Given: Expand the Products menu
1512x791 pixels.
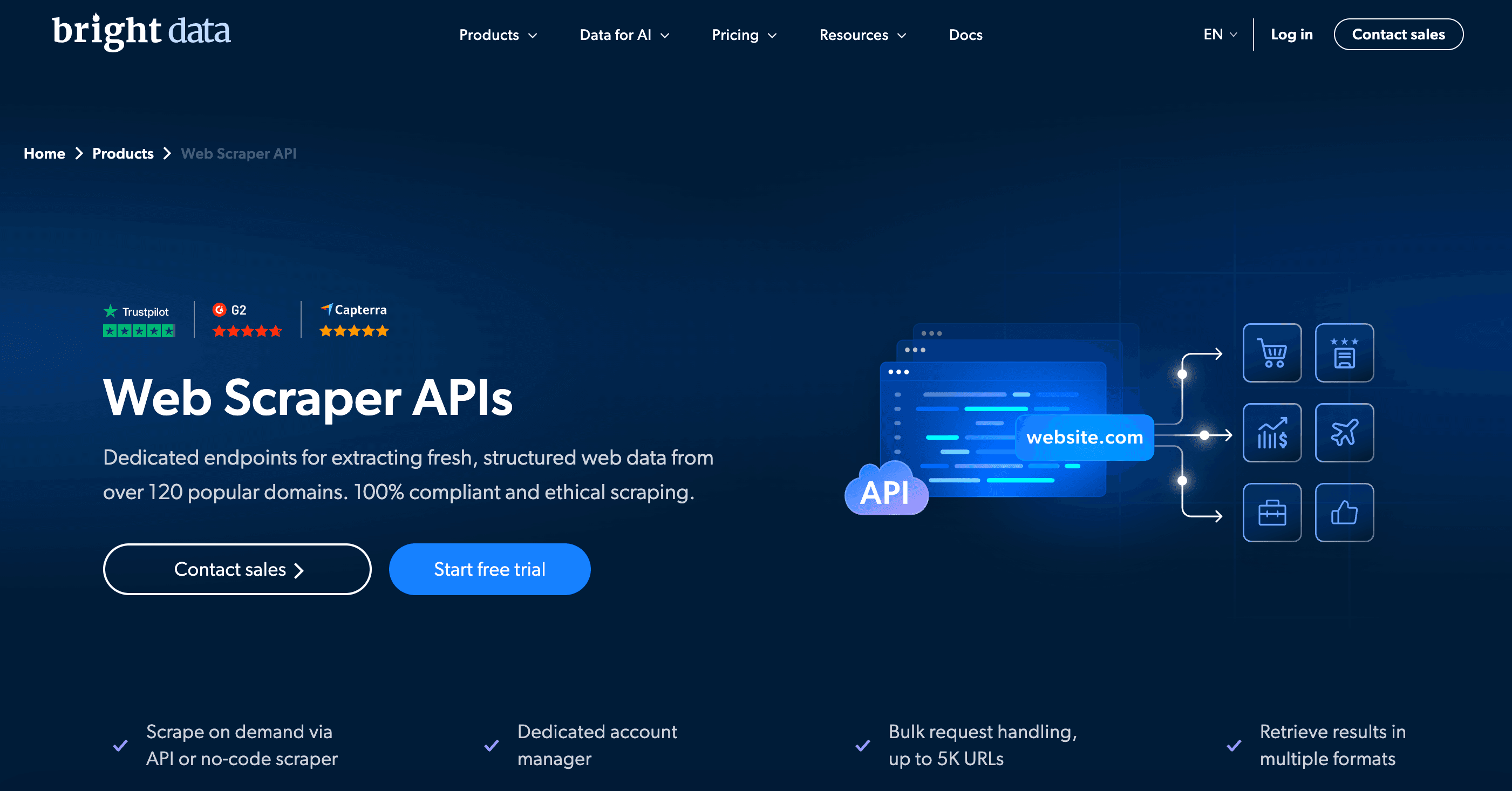Looking at the screenshot, I should pyautogui.click(x=498, y=35).
